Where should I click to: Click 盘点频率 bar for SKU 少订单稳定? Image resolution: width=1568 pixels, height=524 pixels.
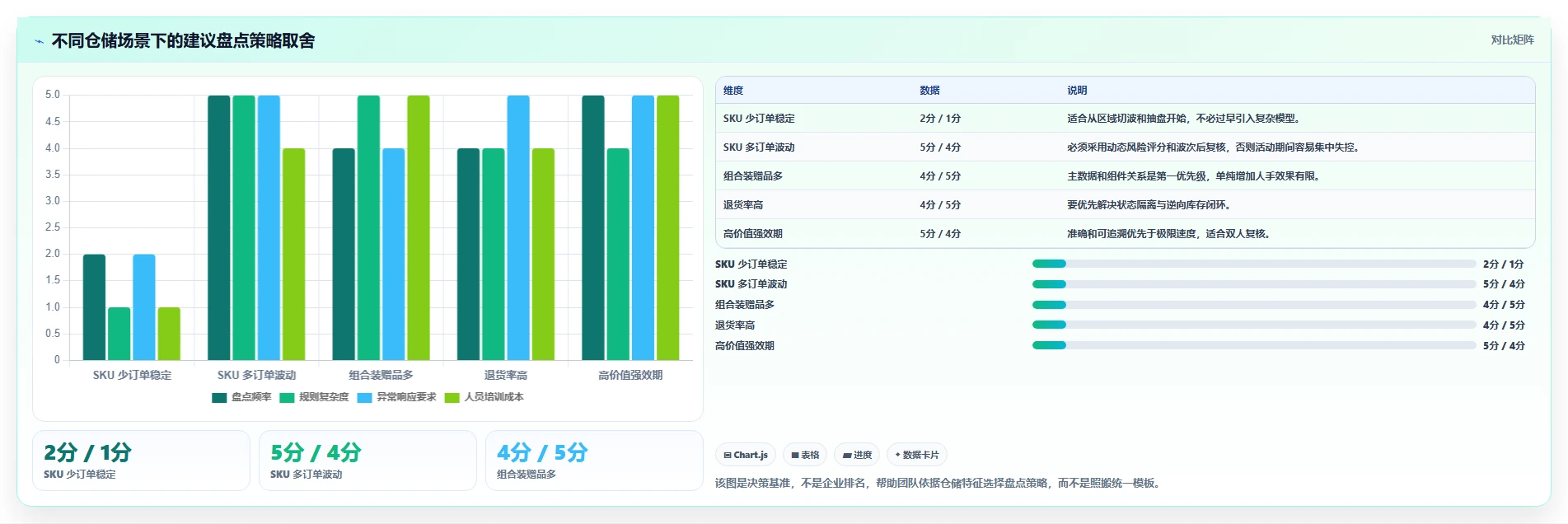pyautogui.click(x=95, y=307)
